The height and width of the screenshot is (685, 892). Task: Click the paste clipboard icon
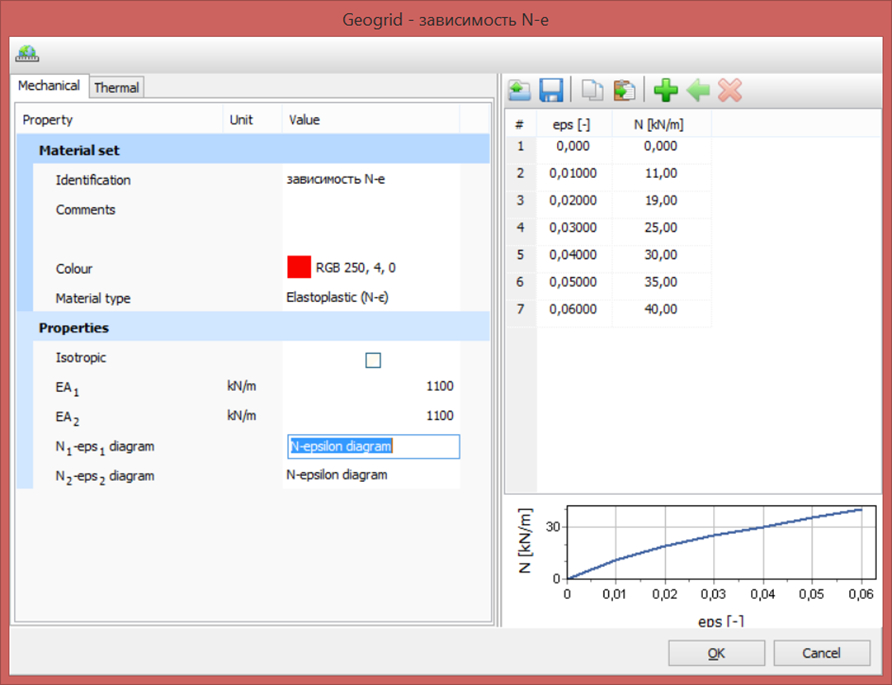coord(625,91)
